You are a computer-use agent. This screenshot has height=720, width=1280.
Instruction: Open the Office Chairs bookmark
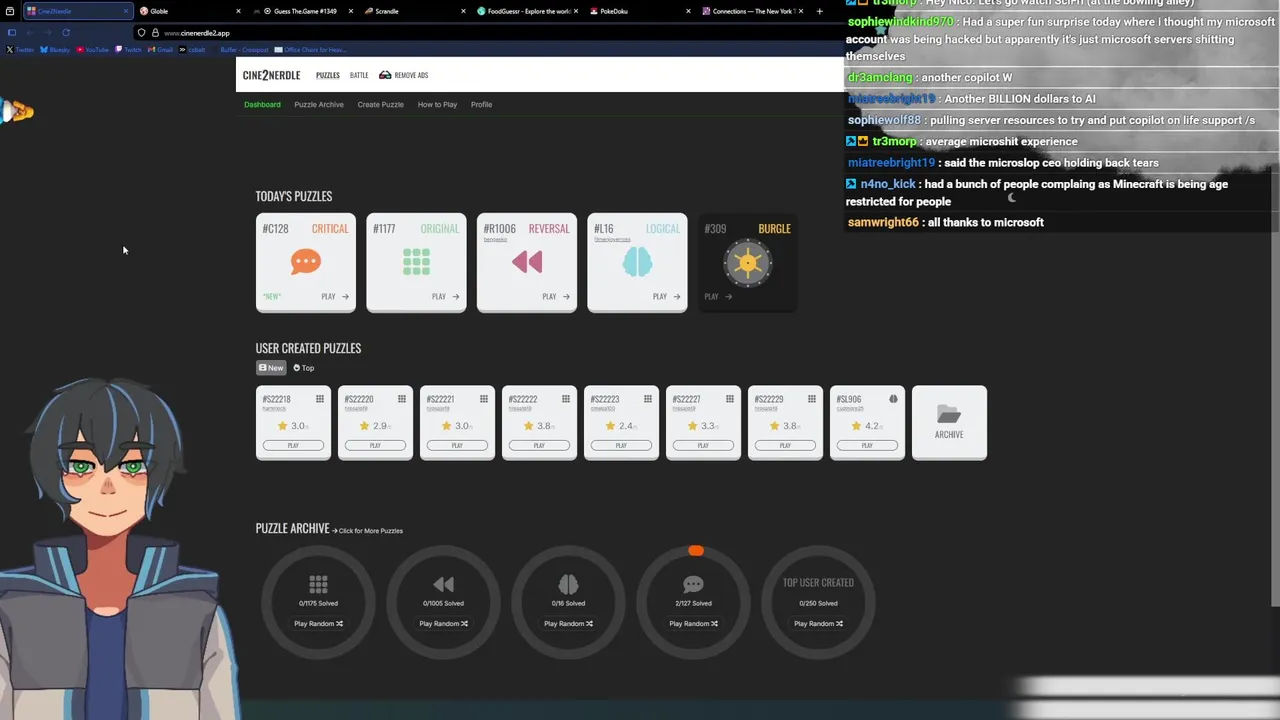click(x=312, y=49)
